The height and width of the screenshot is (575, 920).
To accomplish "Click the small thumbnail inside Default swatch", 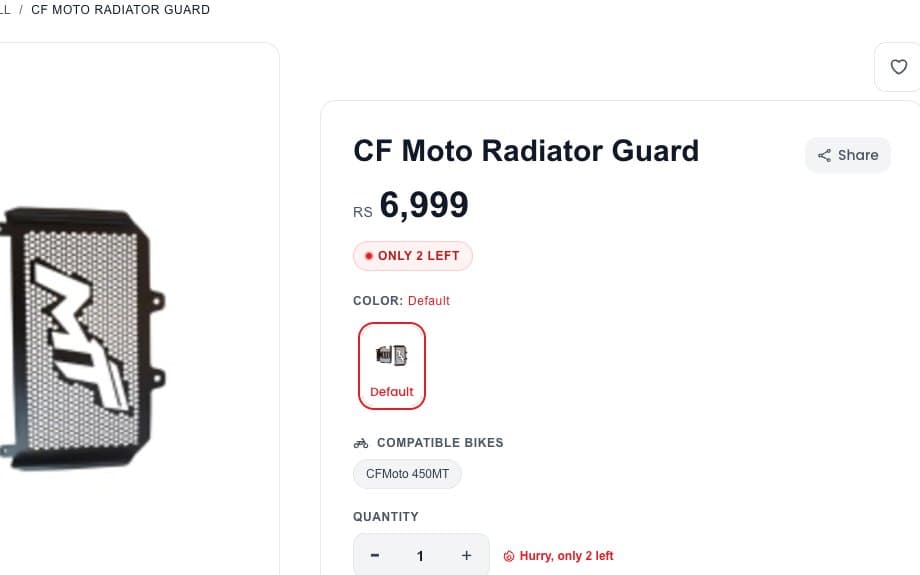I will pyautogui.click(x=392, y=356).
